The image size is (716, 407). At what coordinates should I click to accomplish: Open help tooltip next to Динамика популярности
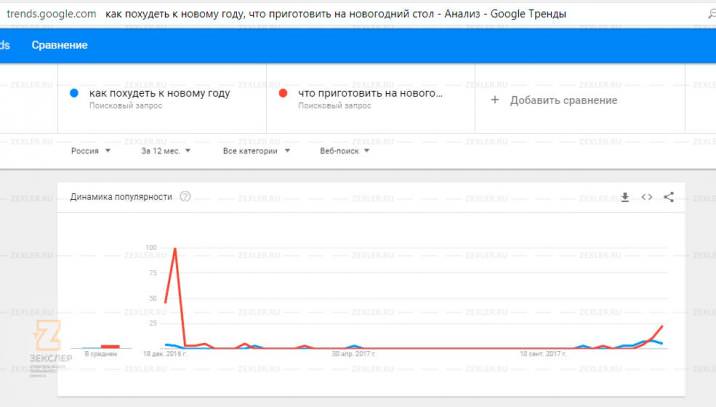tap(185, 196)
